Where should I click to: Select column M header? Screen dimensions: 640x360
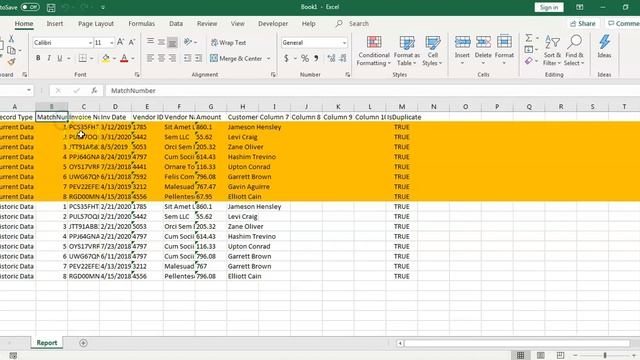[402, 107]
